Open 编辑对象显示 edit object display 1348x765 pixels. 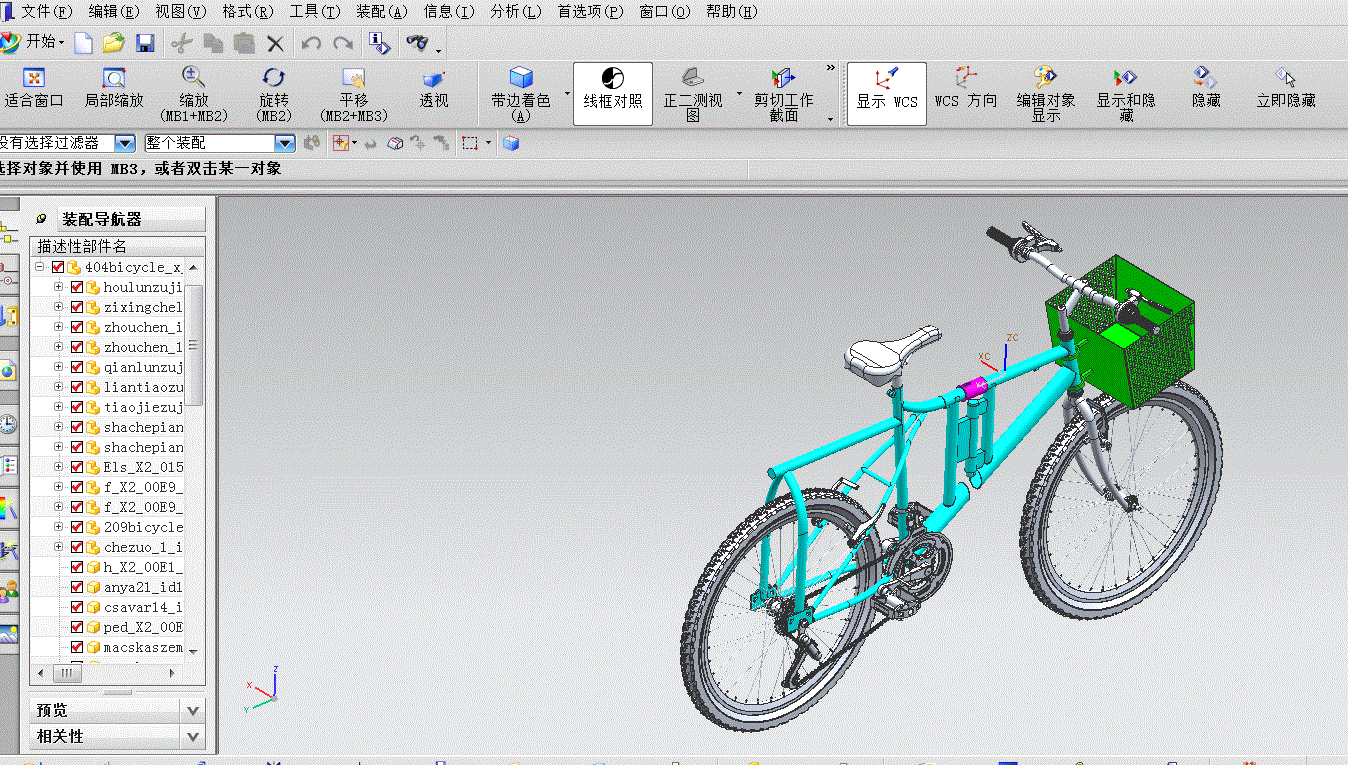pos(1046,78)
